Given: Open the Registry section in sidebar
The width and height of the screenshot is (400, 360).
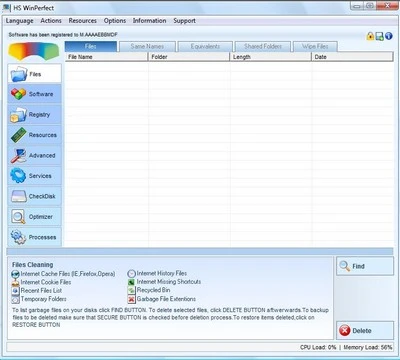Looking at the screenshot, I should coord(35,114).
